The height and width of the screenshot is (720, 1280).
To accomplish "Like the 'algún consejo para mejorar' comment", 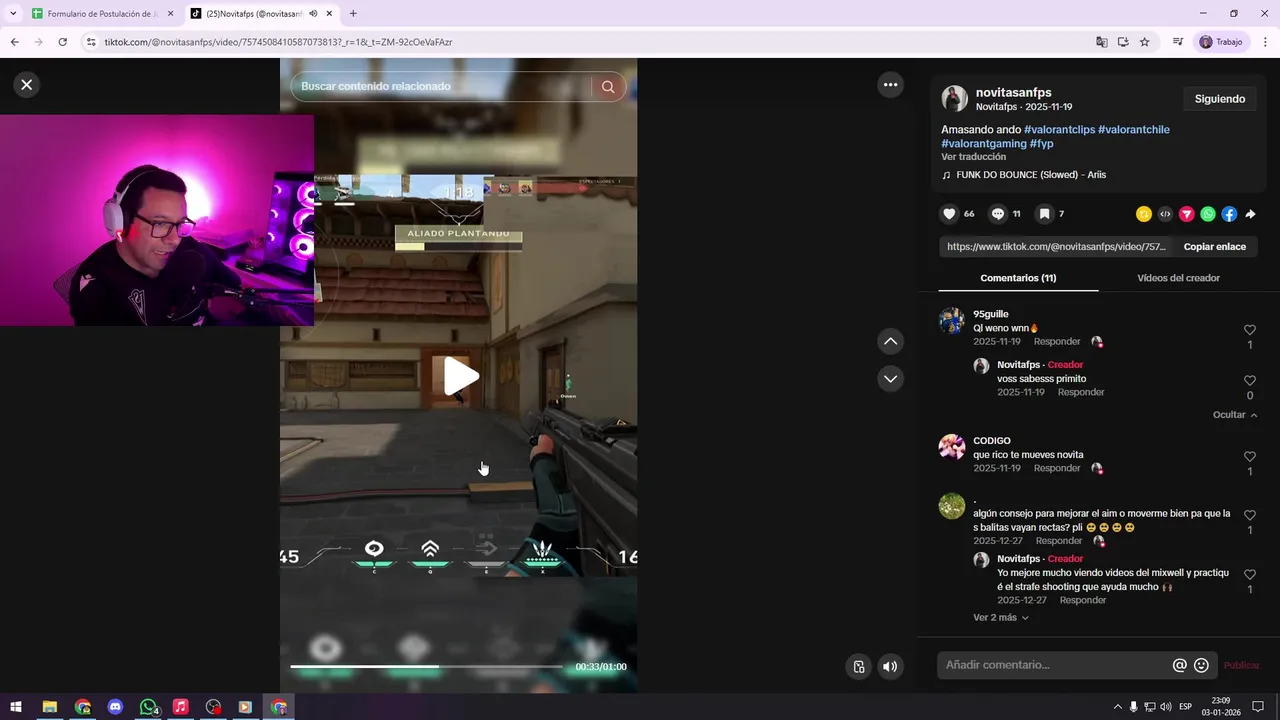I will pos(1249,515).
